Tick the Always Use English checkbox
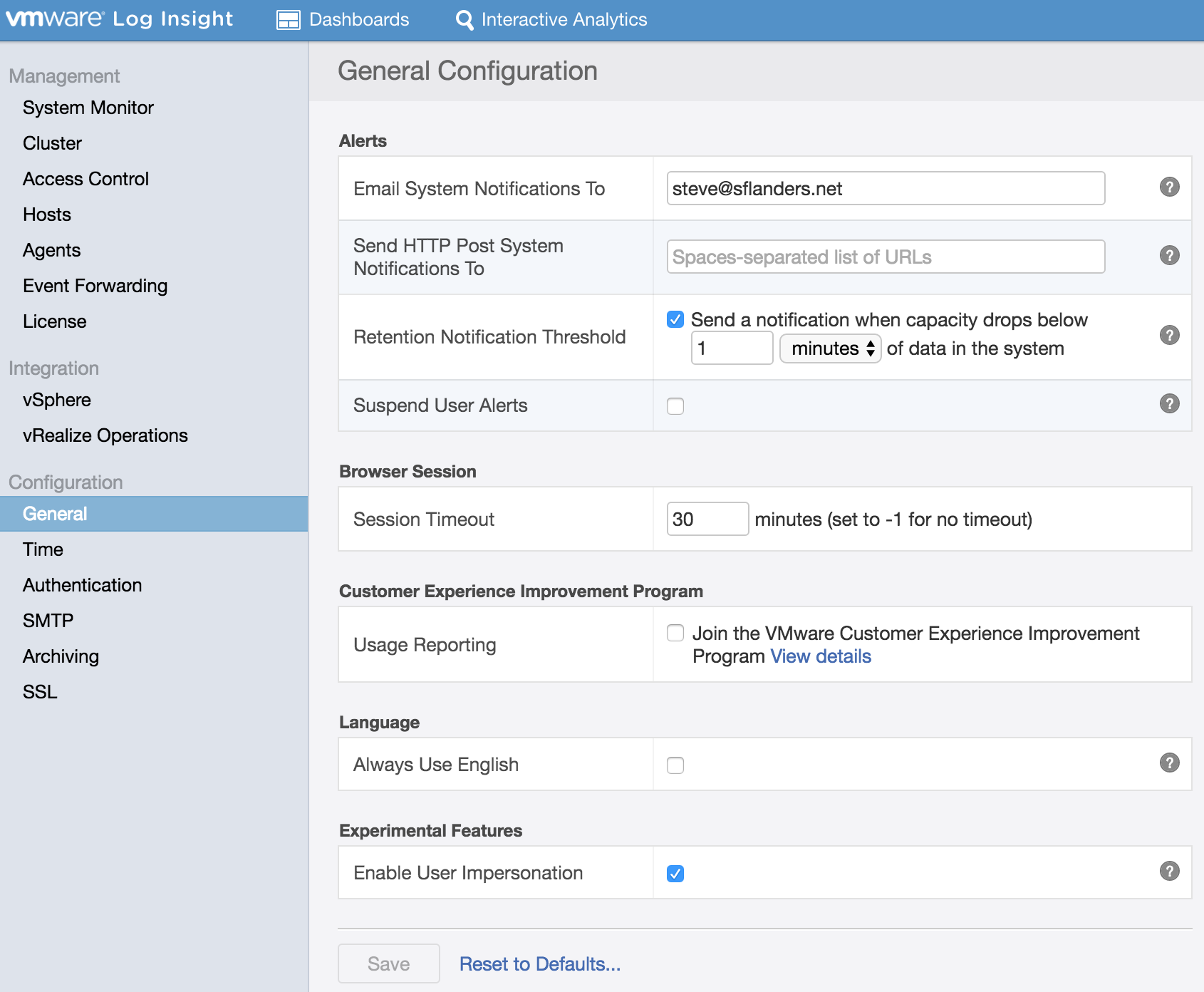The height and width of the screenshot is (992, 1204). 675,765
